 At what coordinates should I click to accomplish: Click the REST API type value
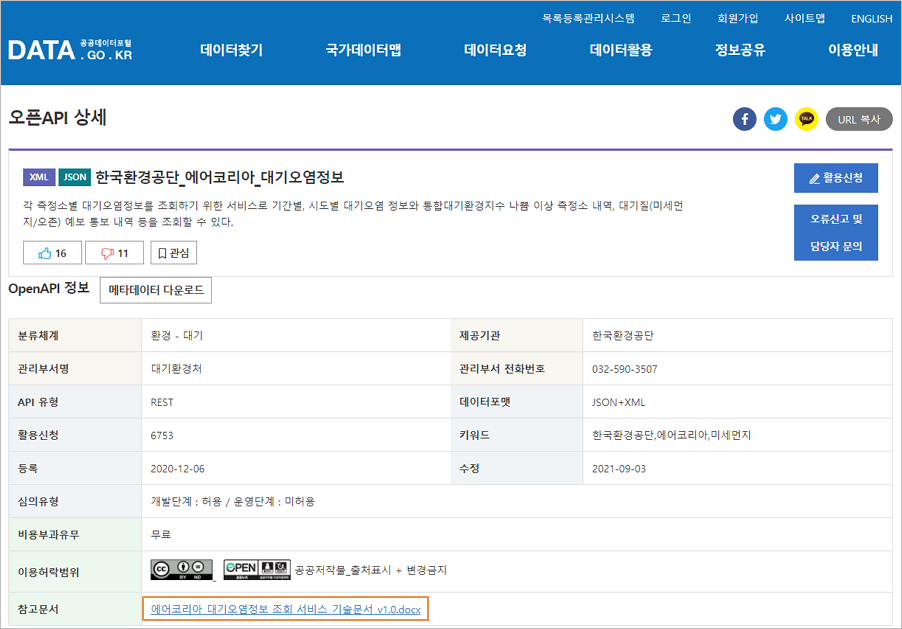(162, 402)
